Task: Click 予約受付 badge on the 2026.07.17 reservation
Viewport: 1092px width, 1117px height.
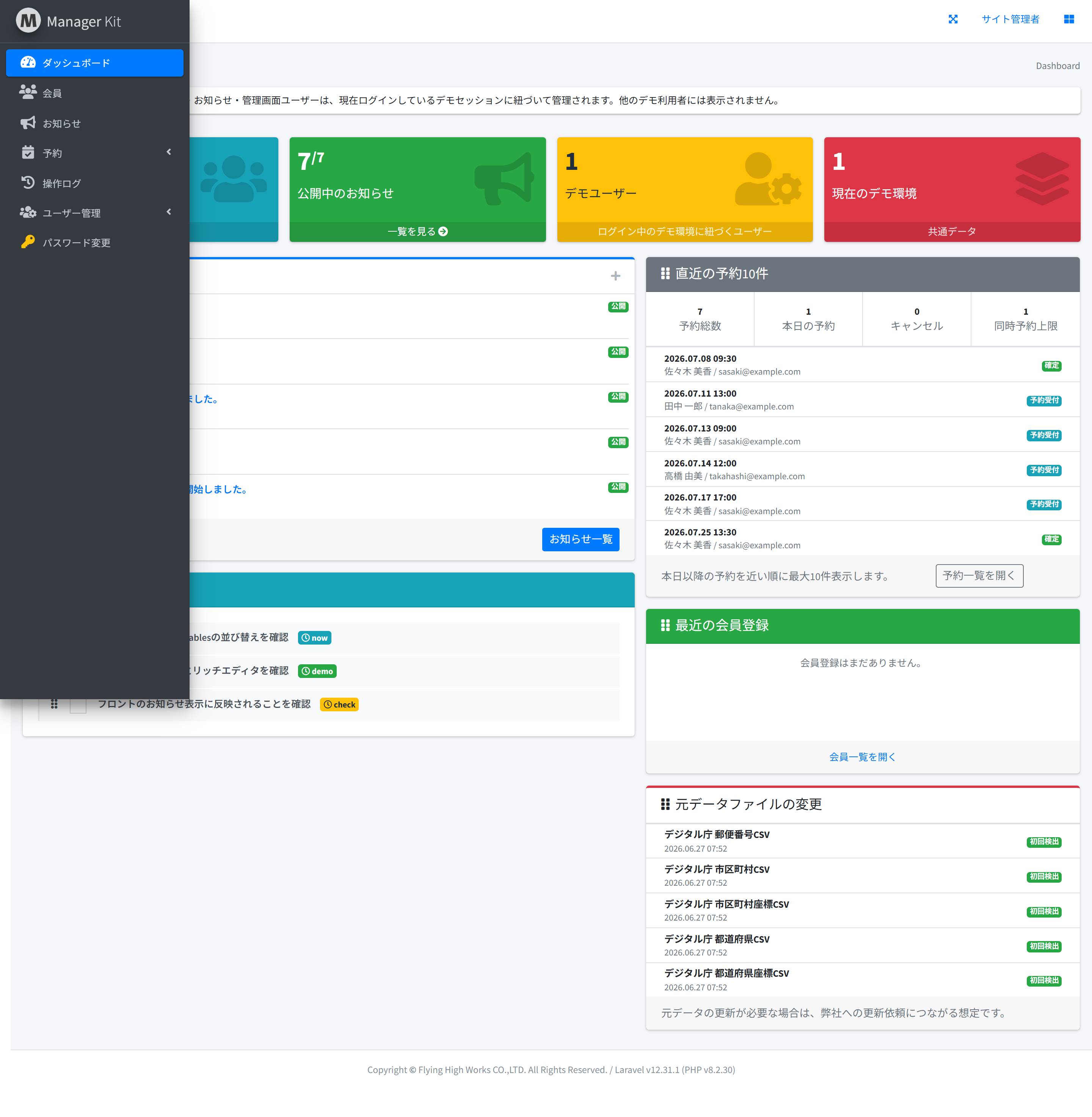Action: pyautogui.click(x=1044, y=504)
